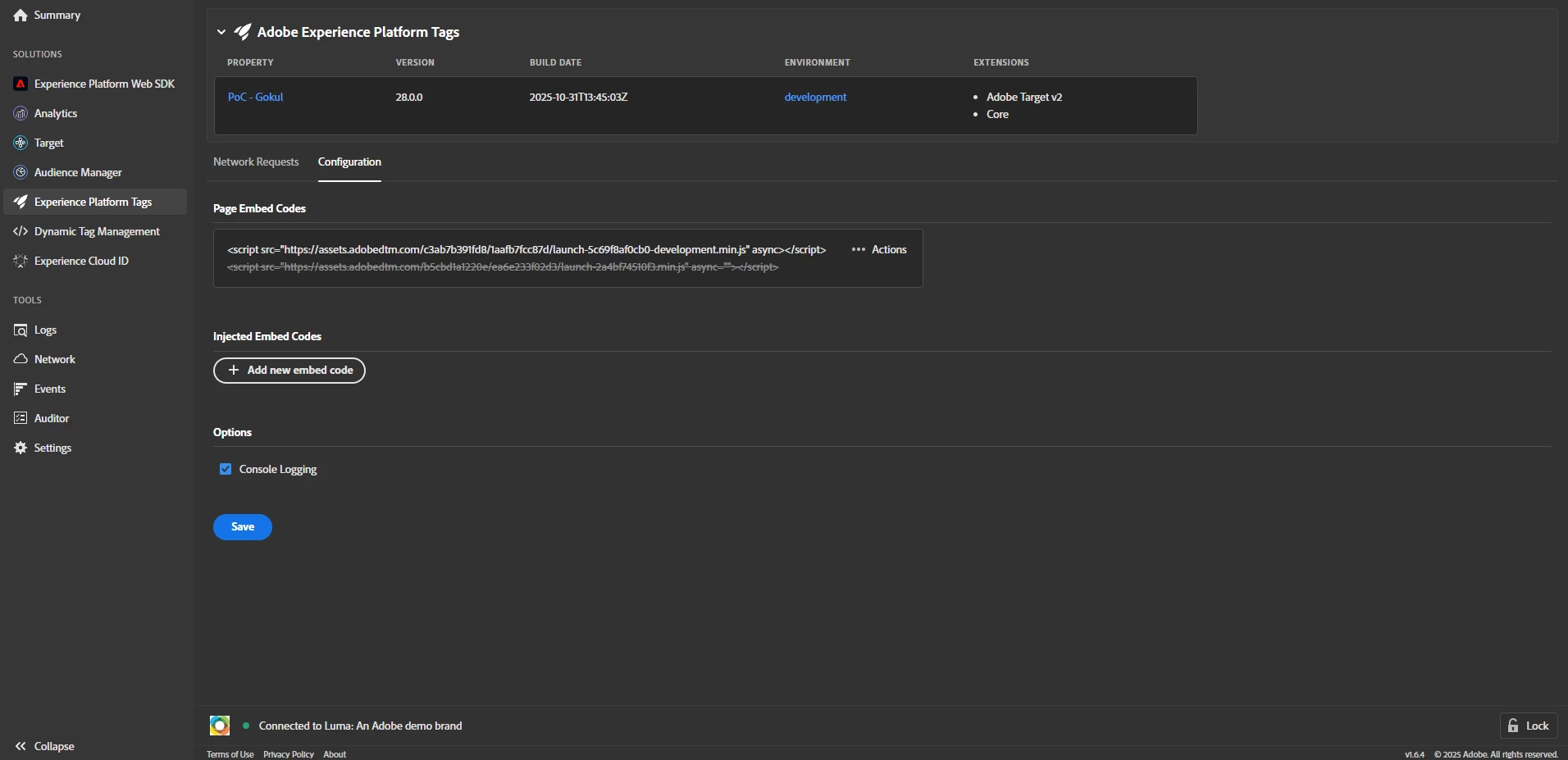
Task: Click the Lock button label
Action: point(1537,726)
